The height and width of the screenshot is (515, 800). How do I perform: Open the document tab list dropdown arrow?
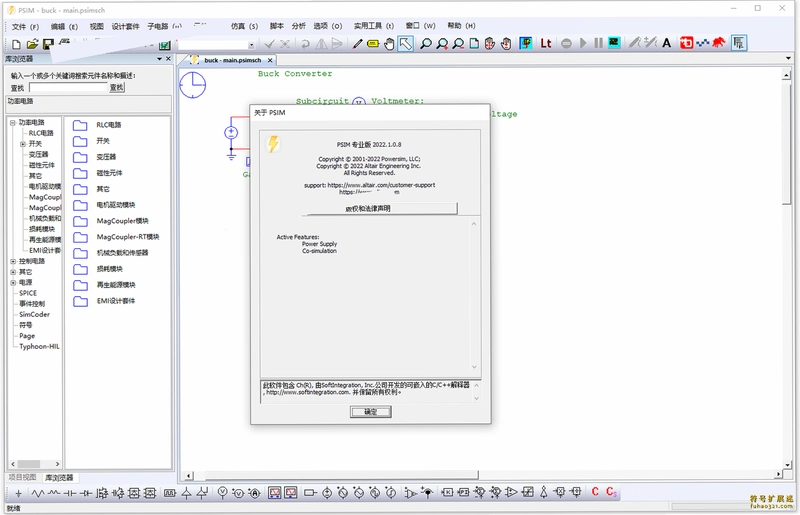(x=788, y=59)
